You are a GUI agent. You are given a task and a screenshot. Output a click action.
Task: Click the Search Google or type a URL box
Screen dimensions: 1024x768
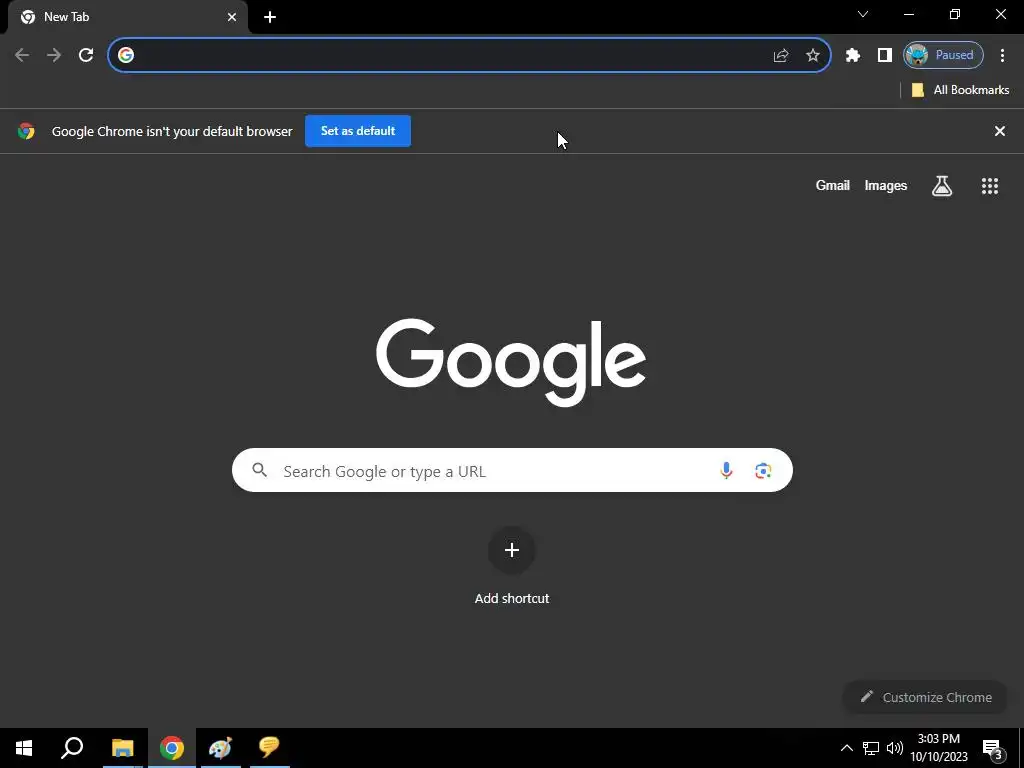click(x=512, y=470)
